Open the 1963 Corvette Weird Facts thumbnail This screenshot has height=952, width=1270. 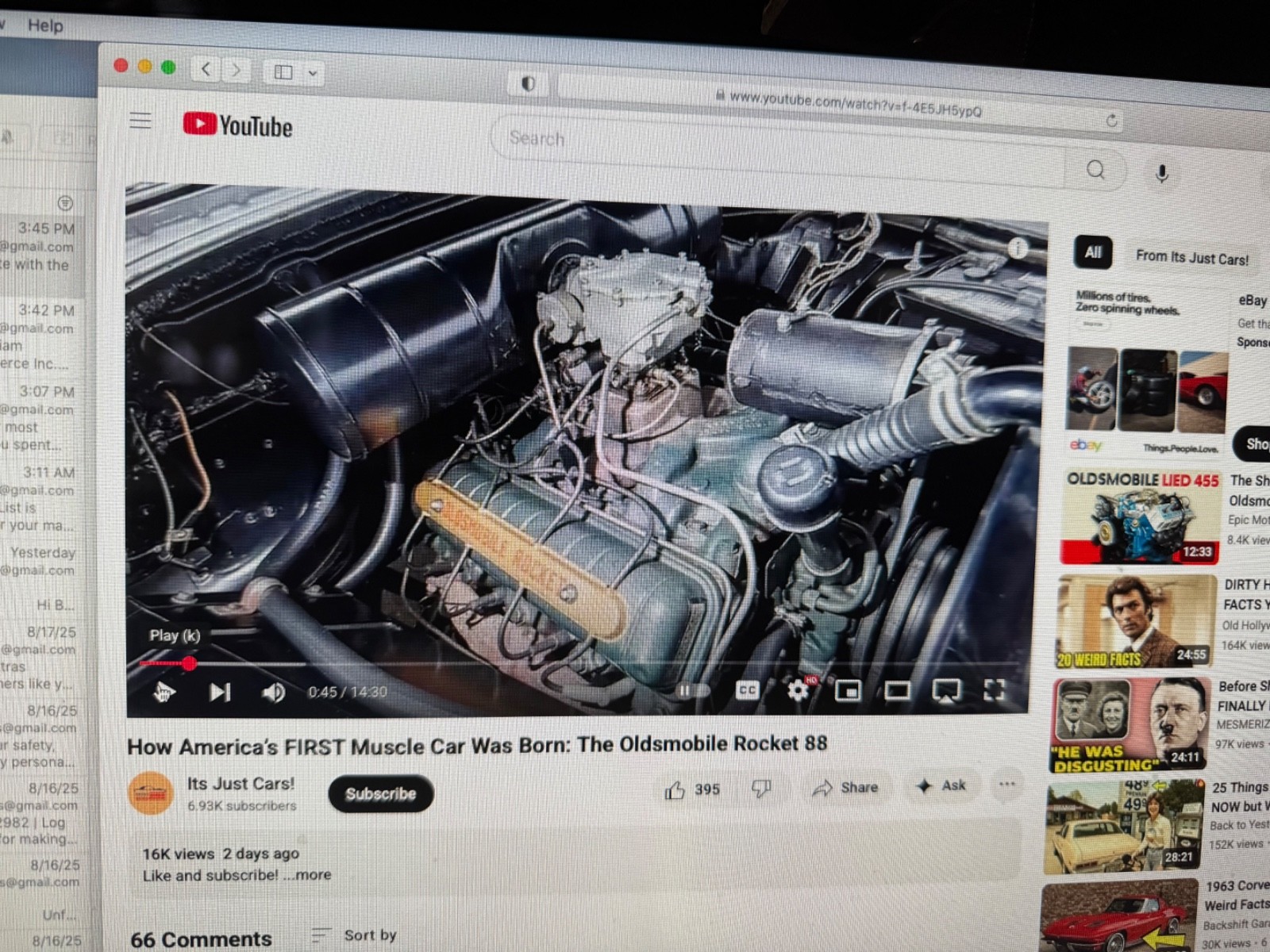coord(1119,917)
